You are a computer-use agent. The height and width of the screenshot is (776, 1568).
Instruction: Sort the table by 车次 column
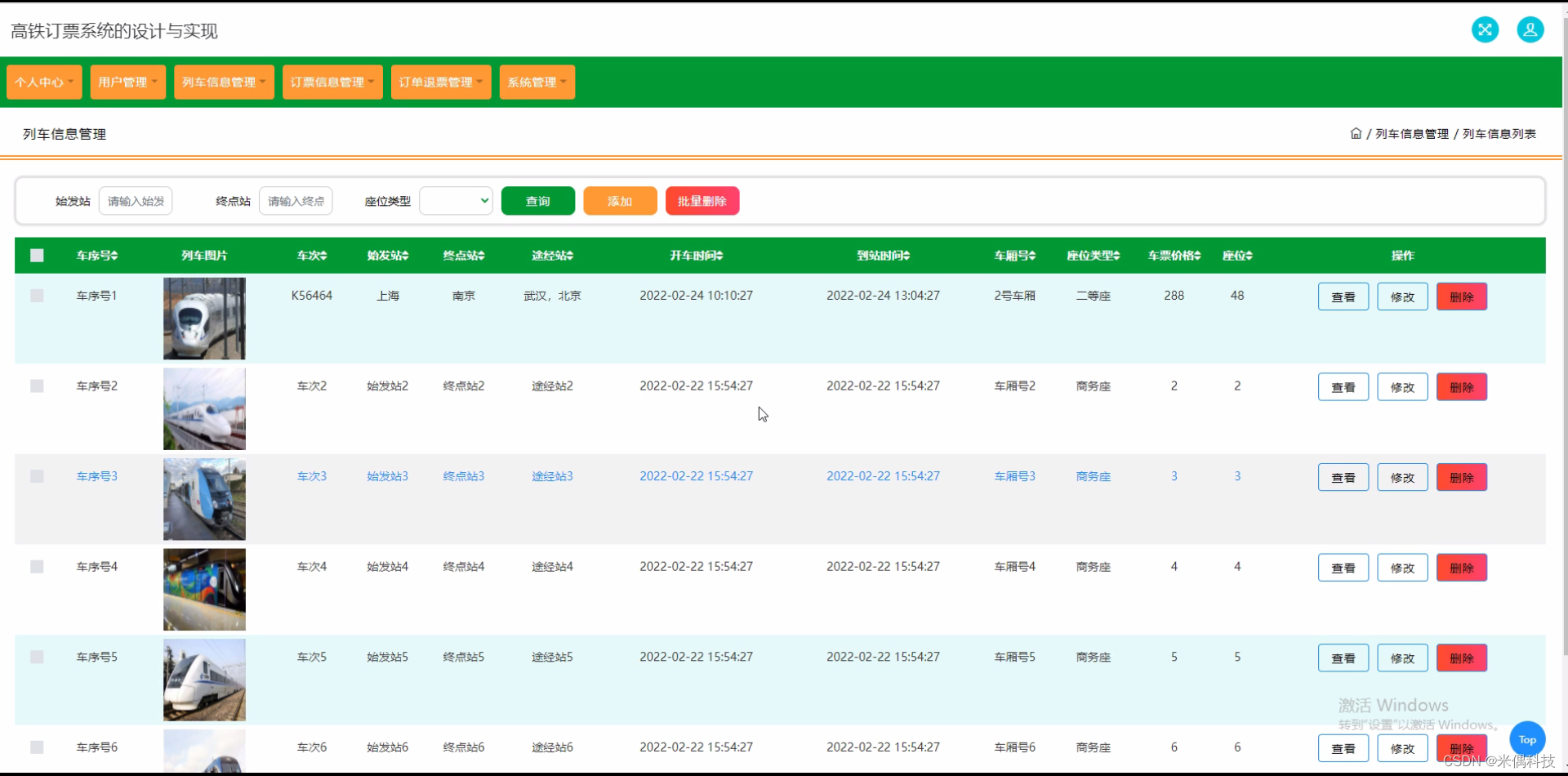click(311, 255)
